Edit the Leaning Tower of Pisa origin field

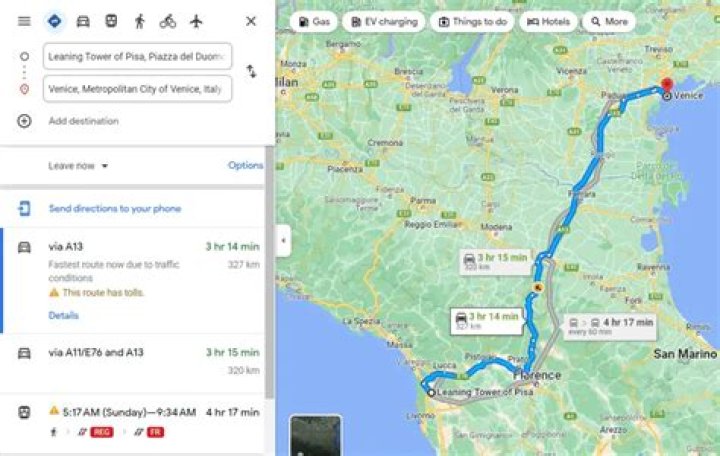(137, 56)
